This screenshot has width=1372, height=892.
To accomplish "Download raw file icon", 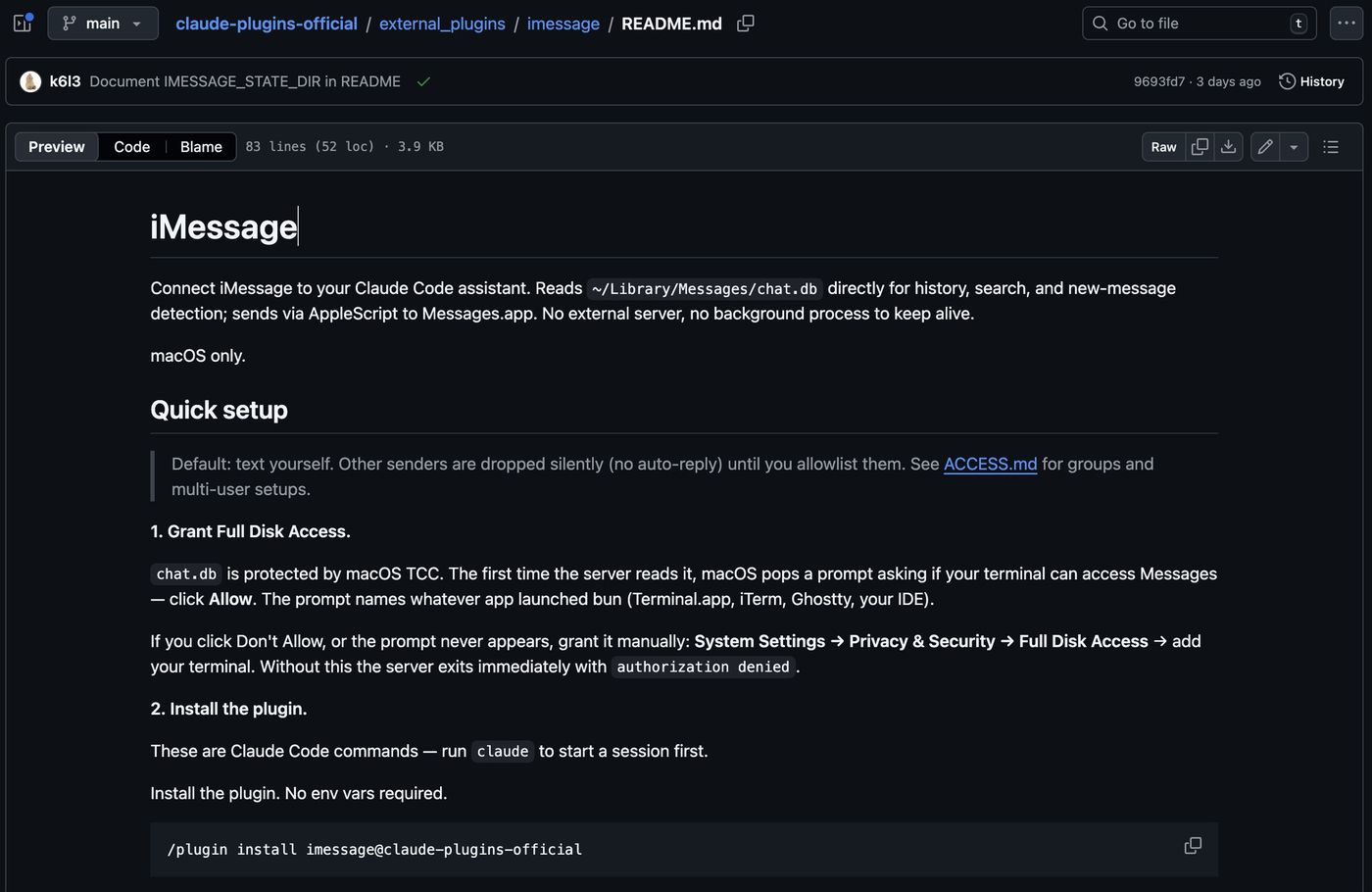I will (1228, 147).
